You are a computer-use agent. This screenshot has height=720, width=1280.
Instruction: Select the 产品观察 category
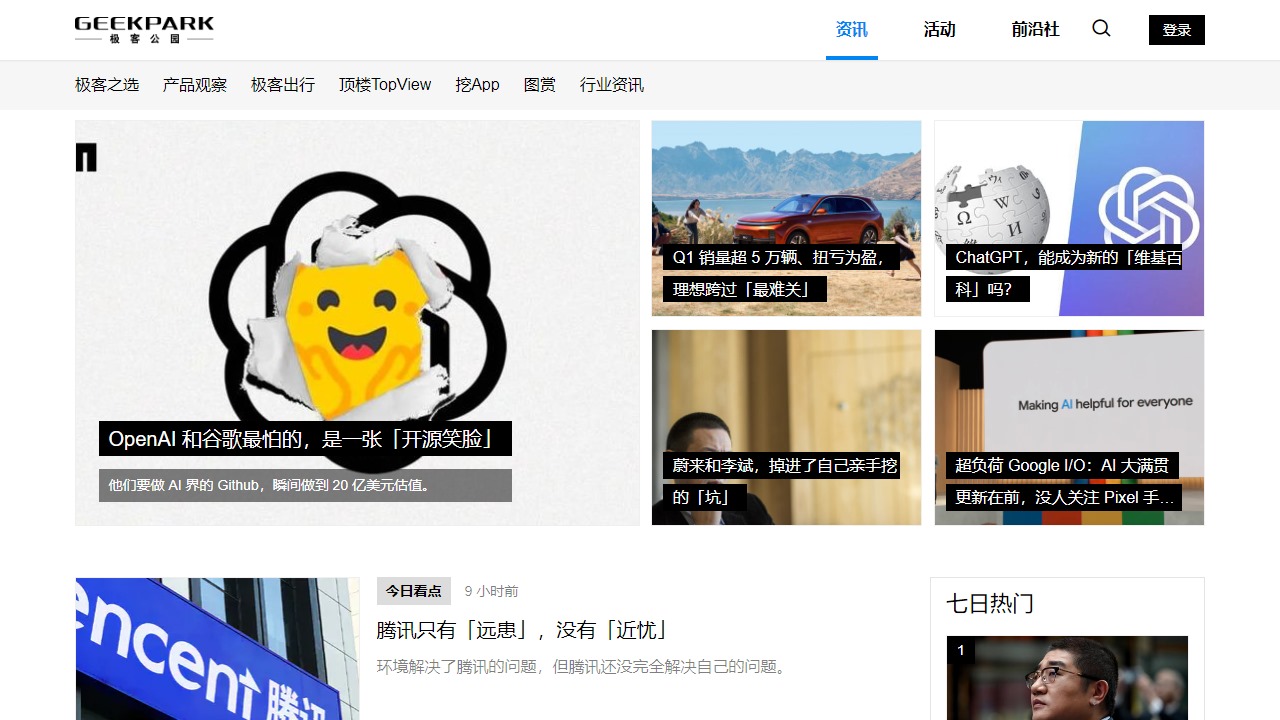pos(194,85)
